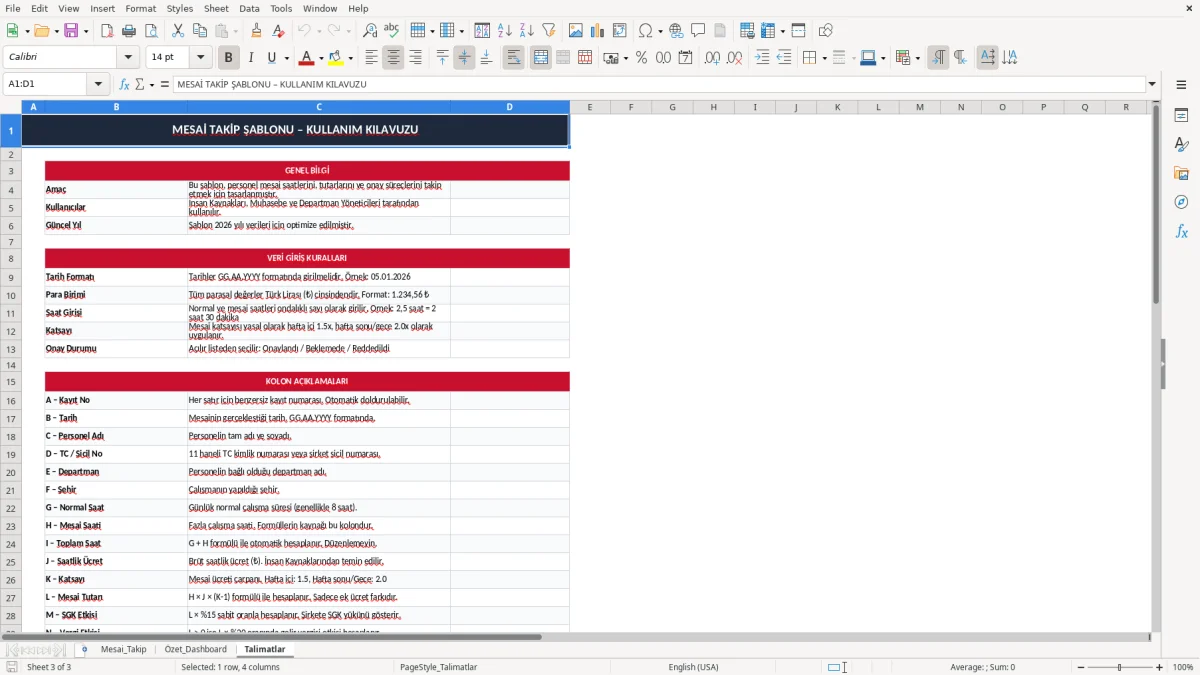Click the formula input line
Viewport: 1200px width, 675px height.
tap(659, 84)
